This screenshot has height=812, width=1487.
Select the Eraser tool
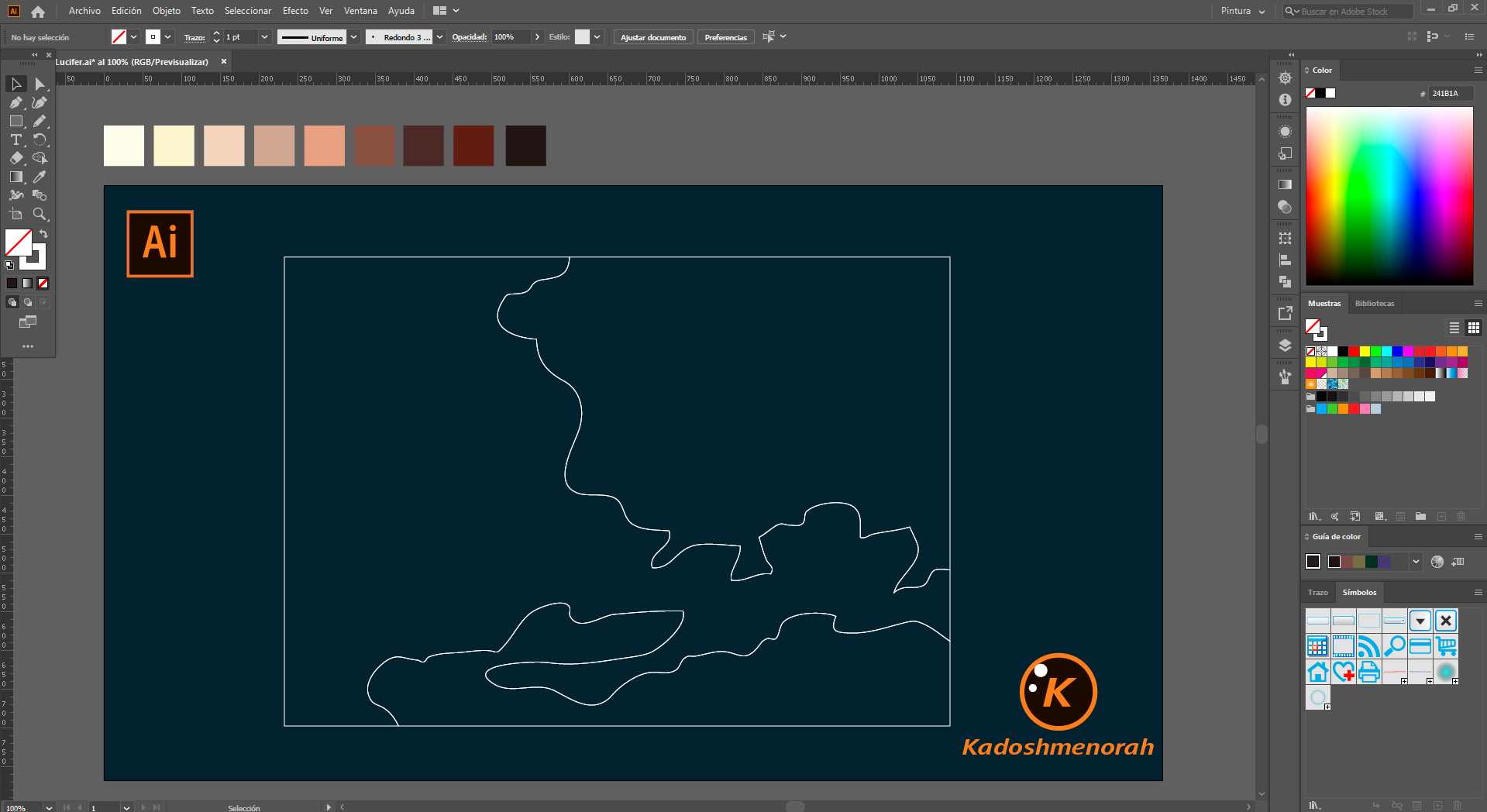[16, 158]
